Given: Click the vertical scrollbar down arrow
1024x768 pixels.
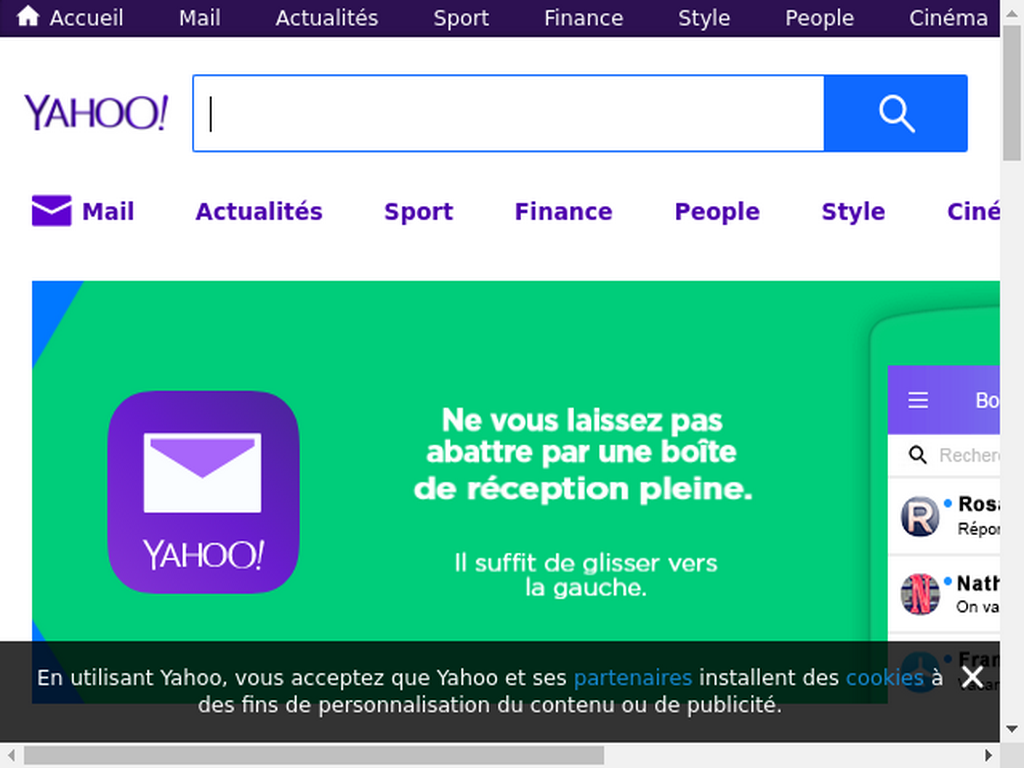Looking at the screenshot, I should click(x=1012, y=729).
